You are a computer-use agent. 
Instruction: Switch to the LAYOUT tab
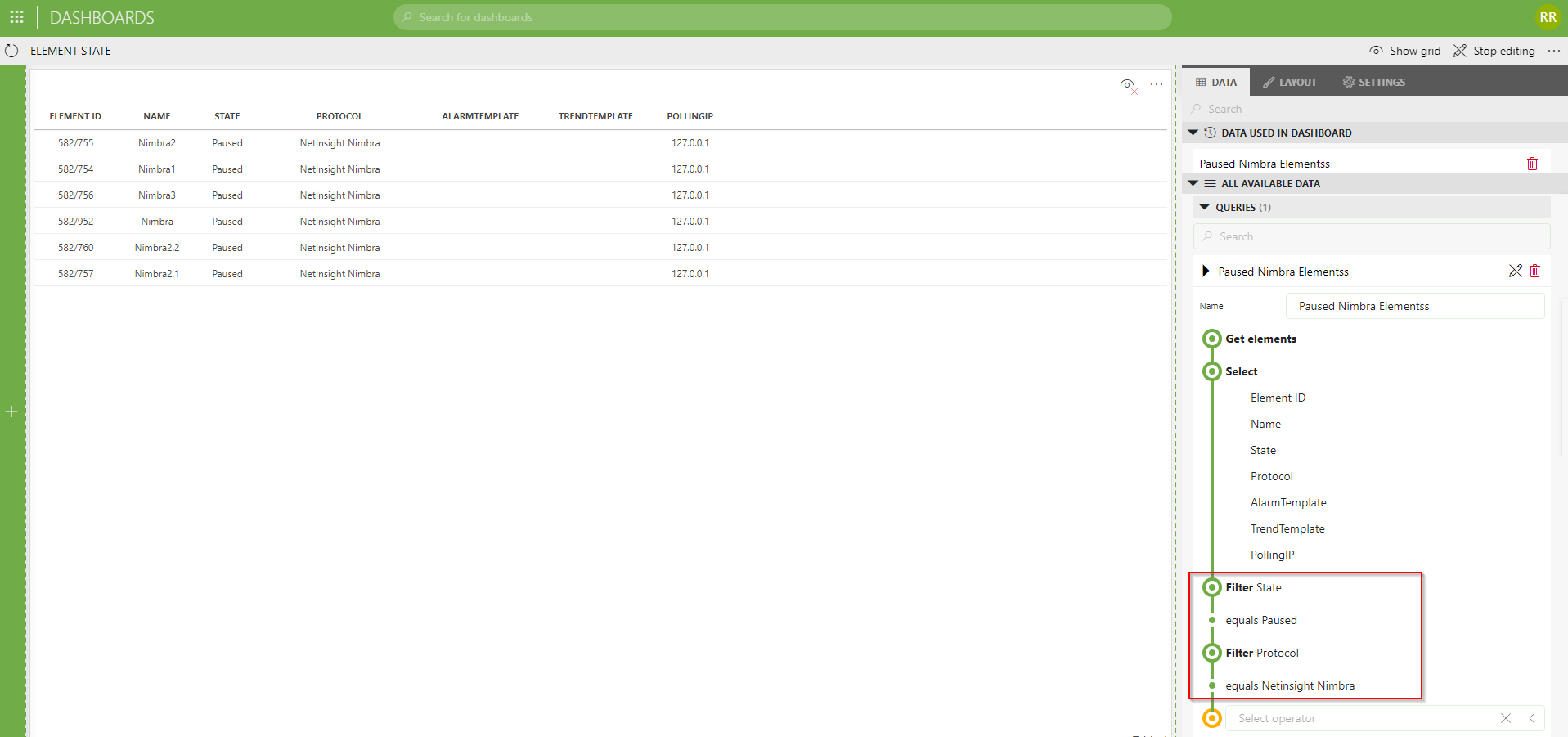click(x=1290, y=82)
